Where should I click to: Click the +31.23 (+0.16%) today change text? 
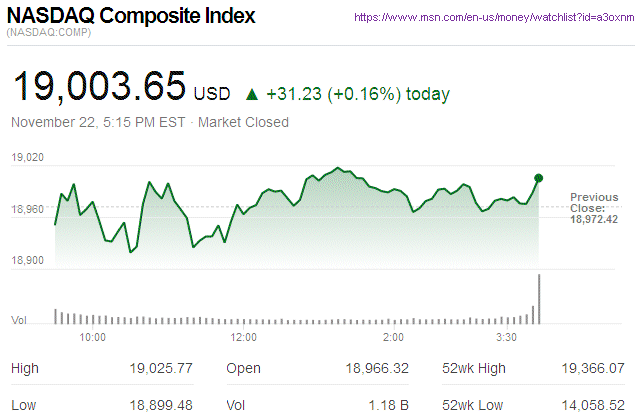pos(358,95)
